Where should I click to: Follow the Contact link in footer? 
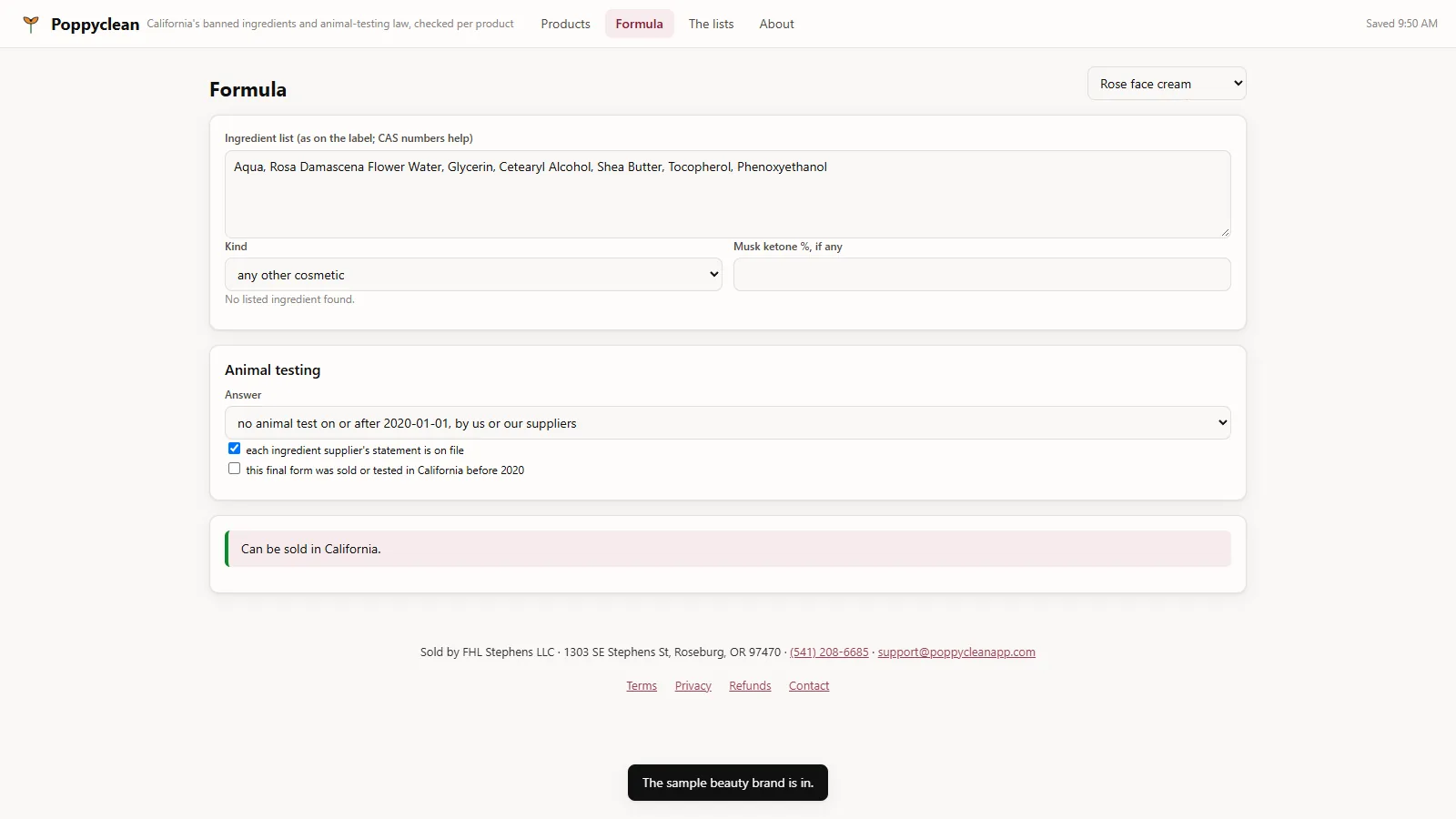click(809, 686)
